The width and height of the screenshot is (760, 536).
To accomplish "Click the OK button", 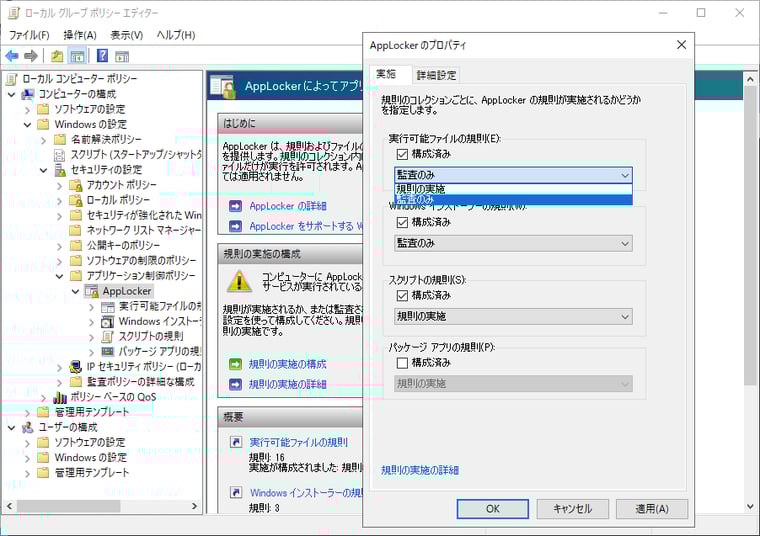I will pos(492,509).
